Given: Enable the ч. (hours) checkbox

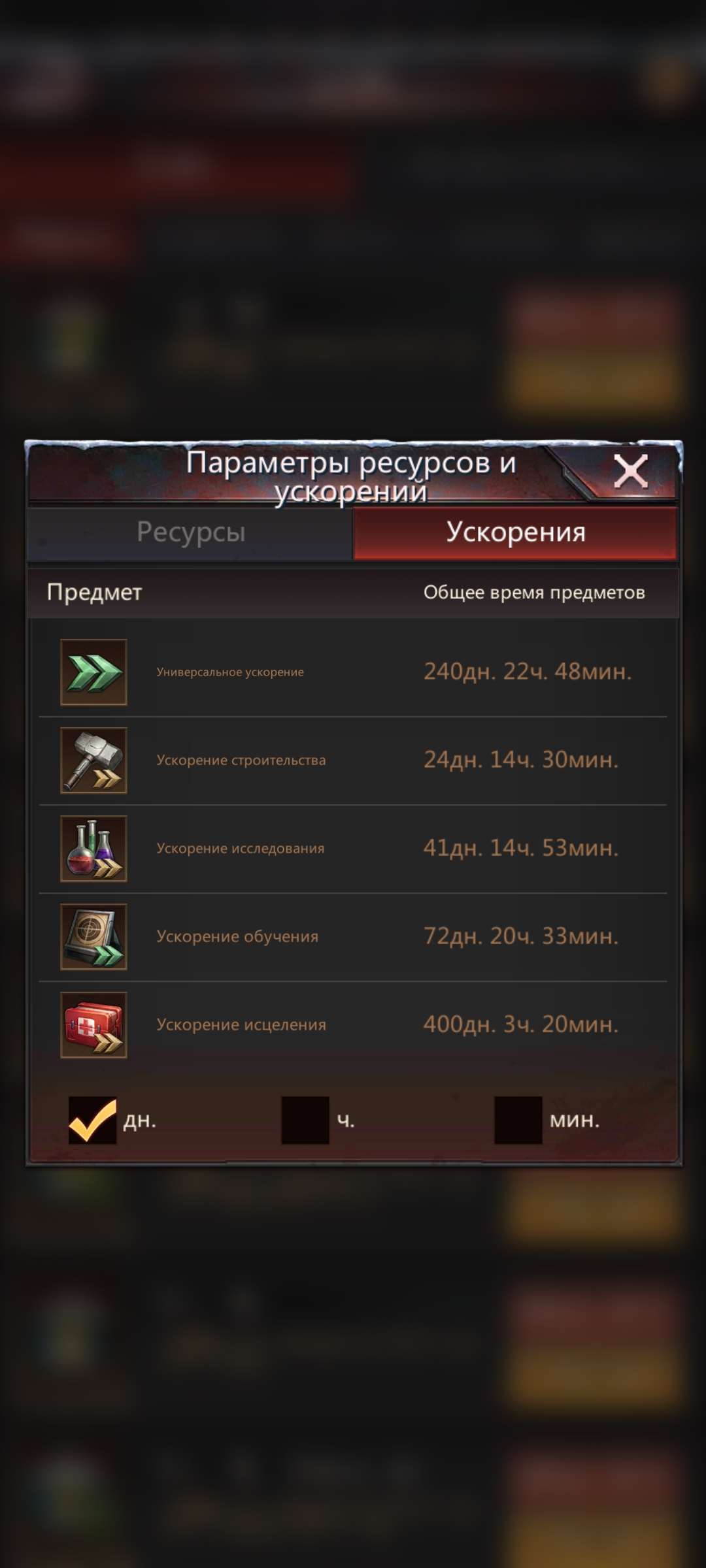Looking at the screenshot, I should pos(305,1120).
